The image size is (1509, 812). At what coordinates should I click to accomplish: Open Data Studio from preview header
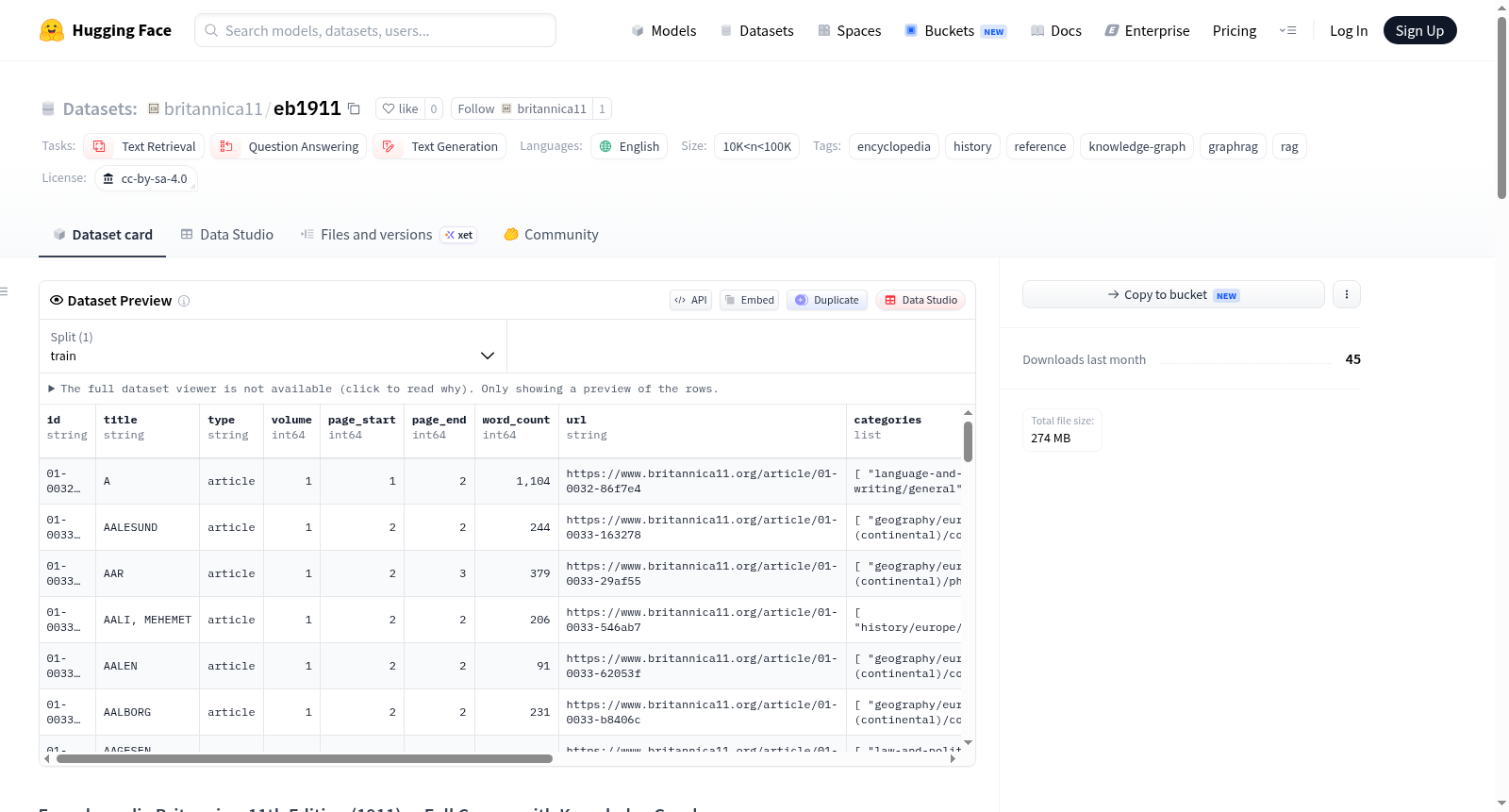(920, 300)
